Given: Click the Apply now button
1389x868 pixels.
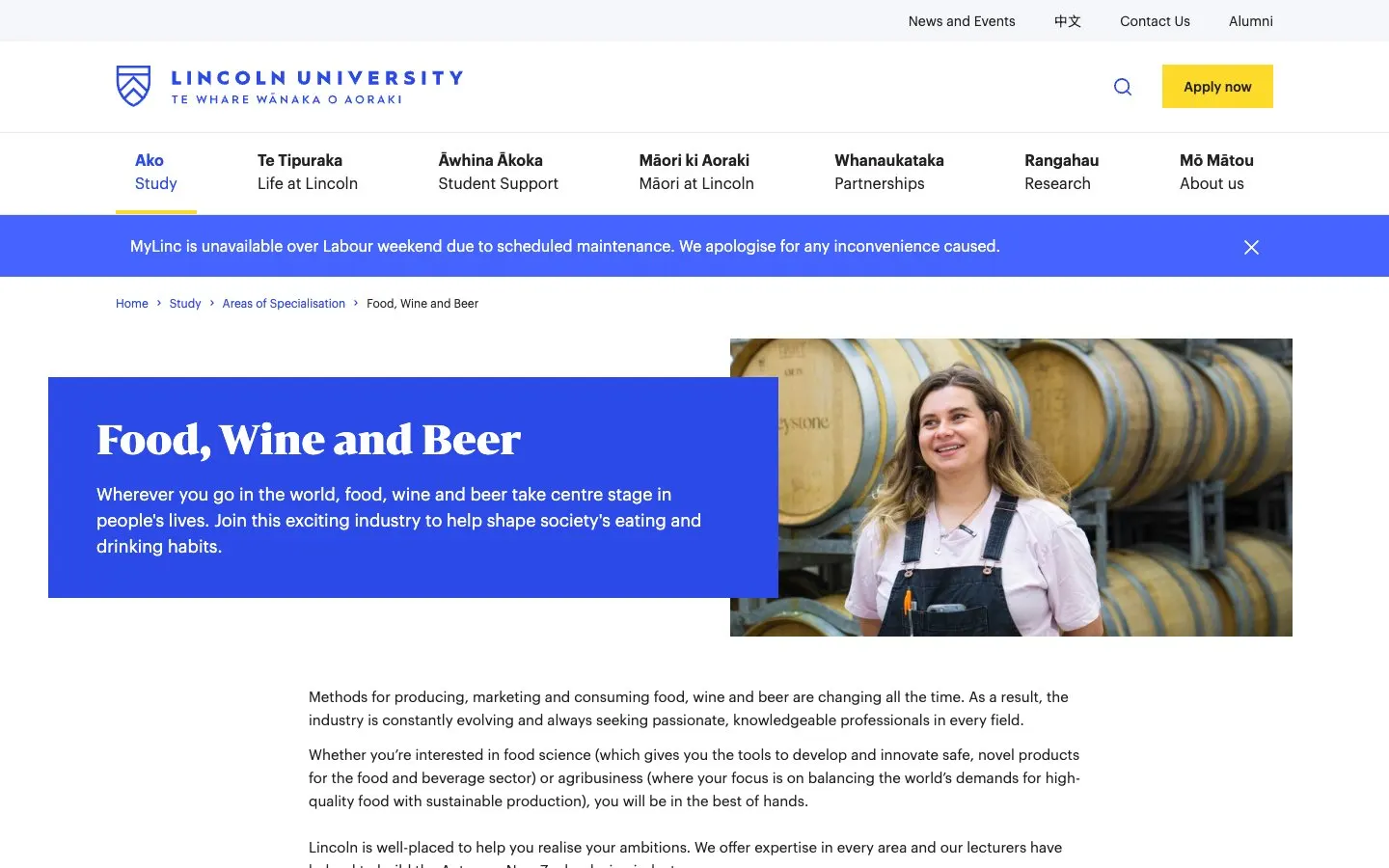Looking at the screenshot, I should [1217, 87].
